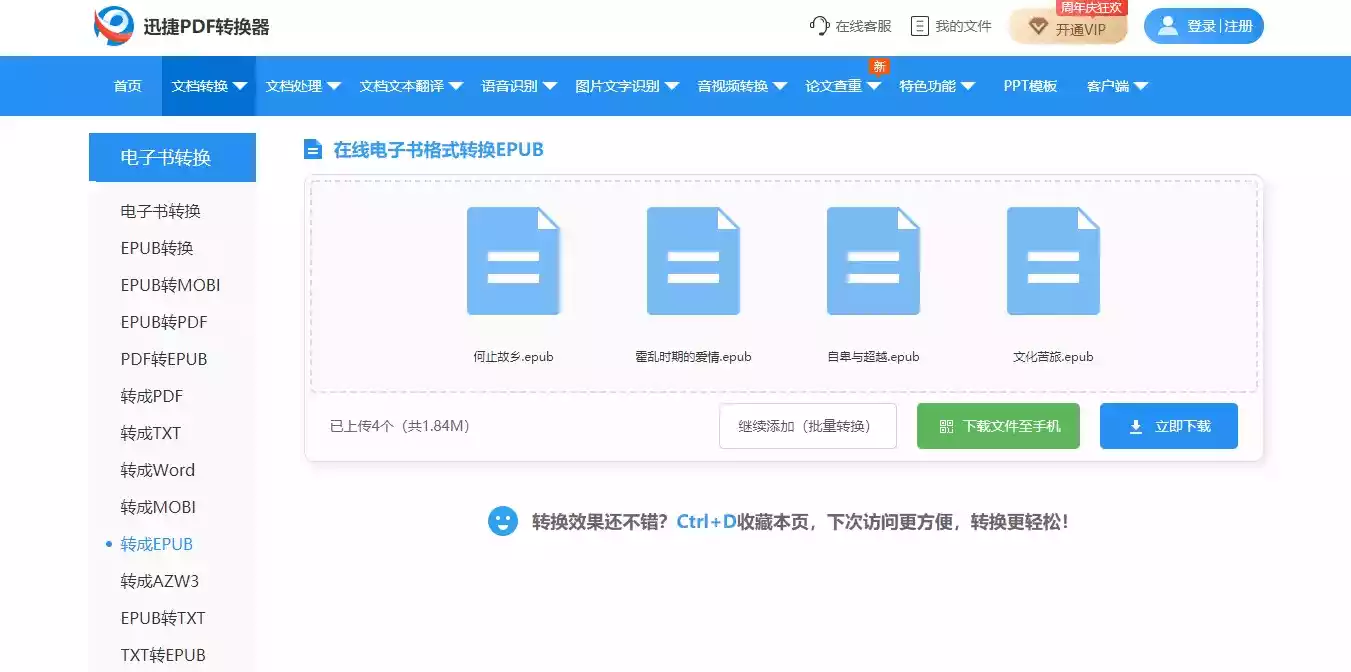The height and width of the screenshot is (672, 1351).
Task: Click the 霍乱时期的爱情.epub file thumbnail
Action: click(693, 260)
